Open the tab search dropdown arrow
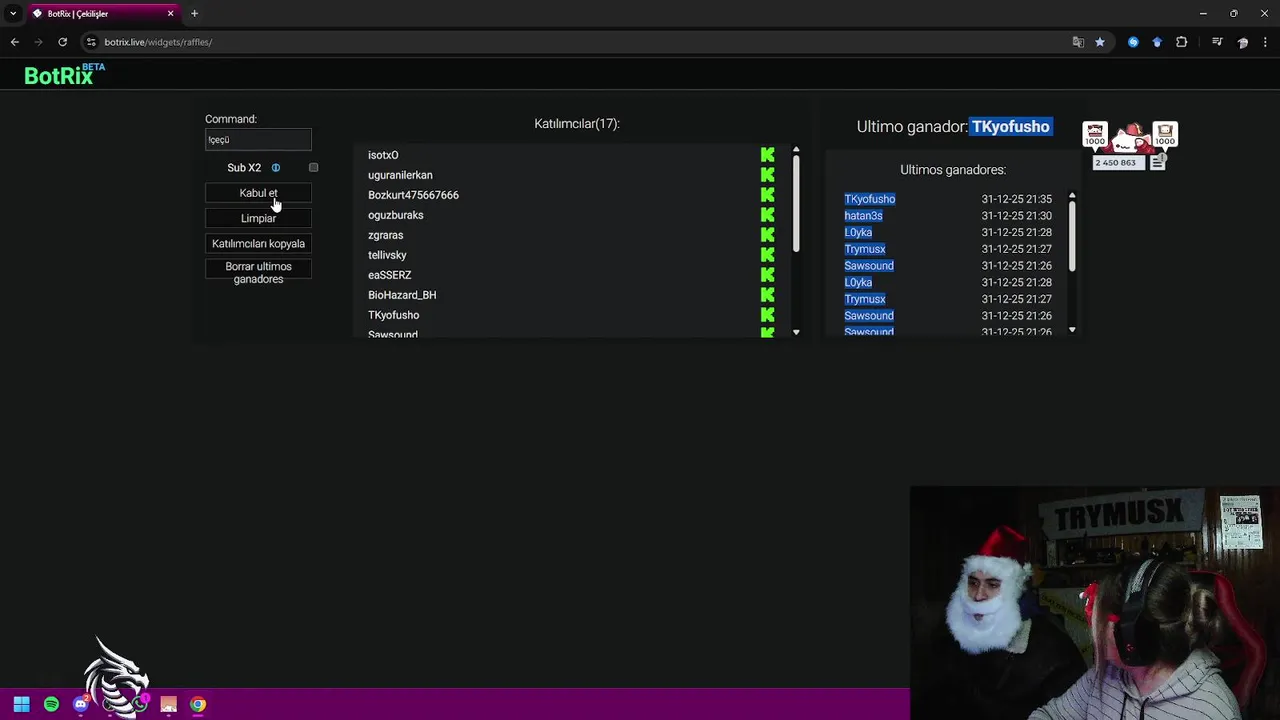The width and height of the screenshot is (1280, 720). tap(13, 14)
